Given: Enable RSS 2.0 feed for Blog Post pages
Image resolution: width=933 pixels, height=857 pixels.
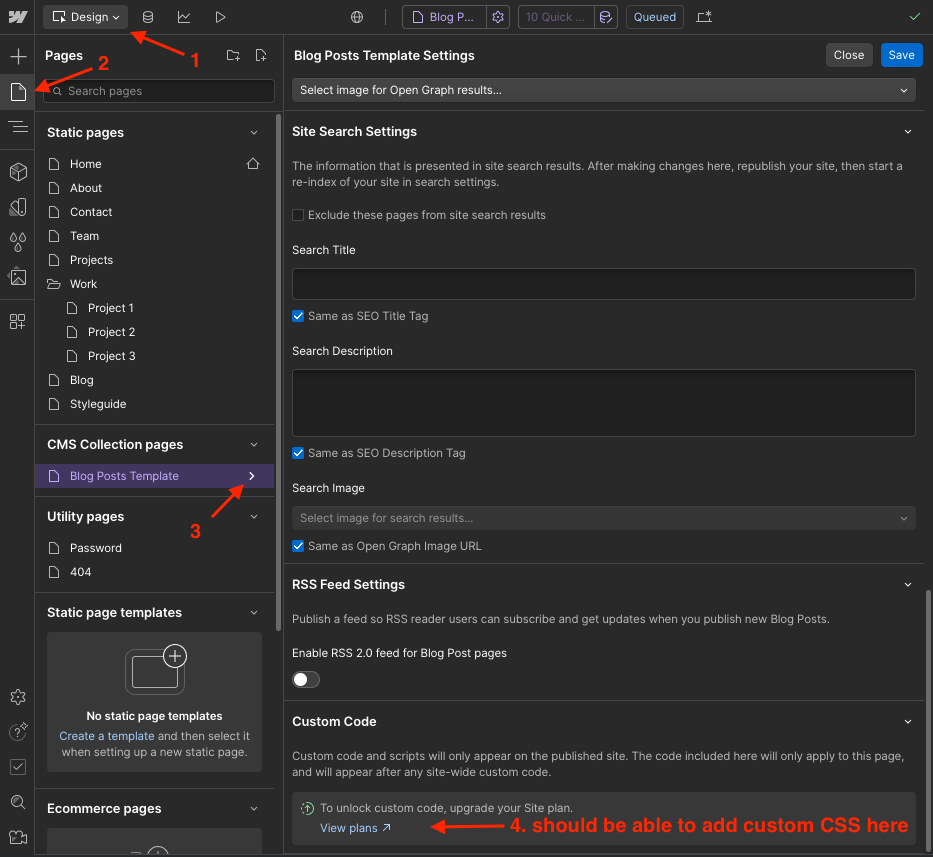Looking at the screenshot, I should (x=305, y=679).
